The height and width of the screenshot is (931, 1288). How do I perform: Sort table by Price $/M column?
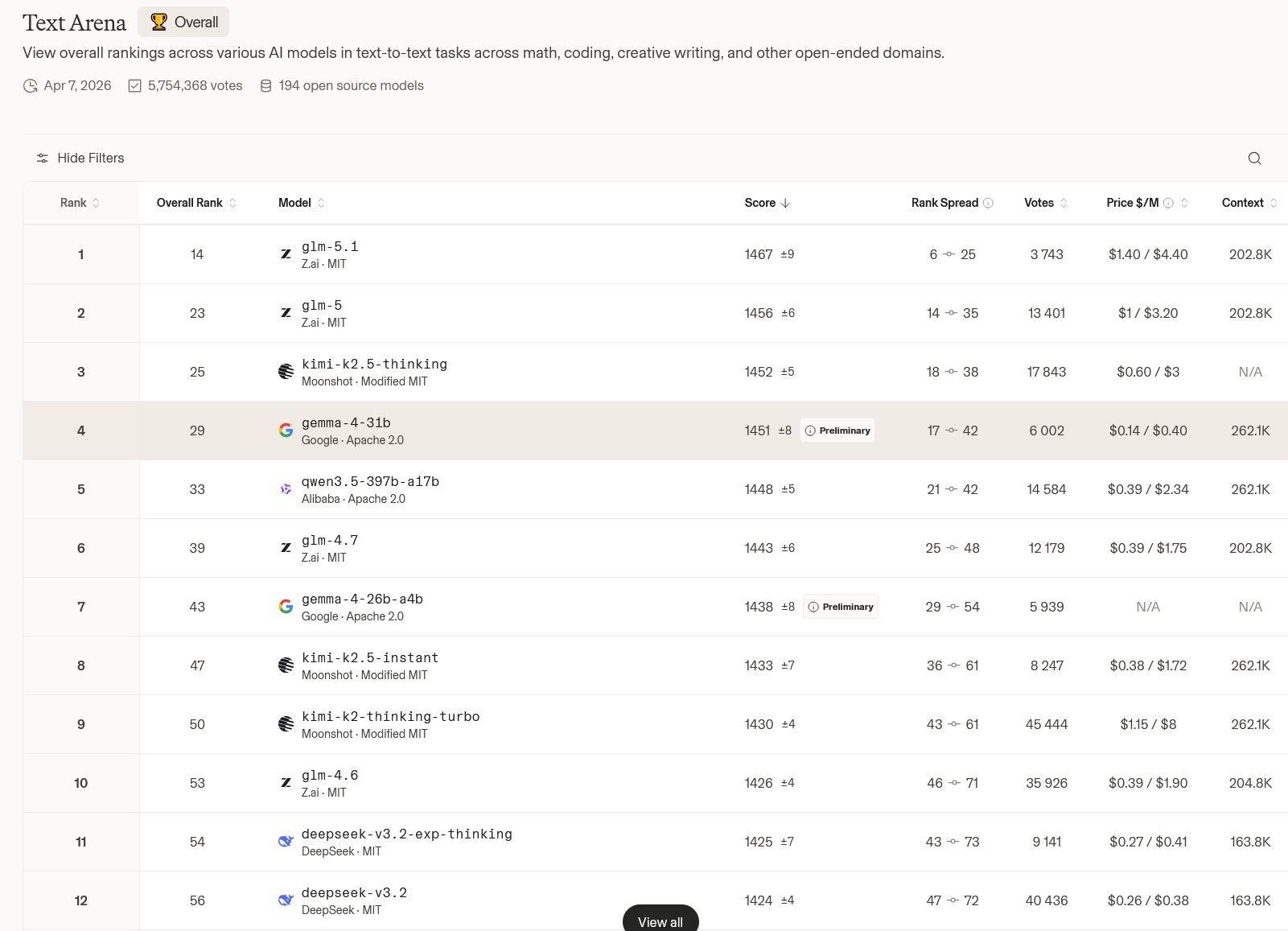[1184, 203]
